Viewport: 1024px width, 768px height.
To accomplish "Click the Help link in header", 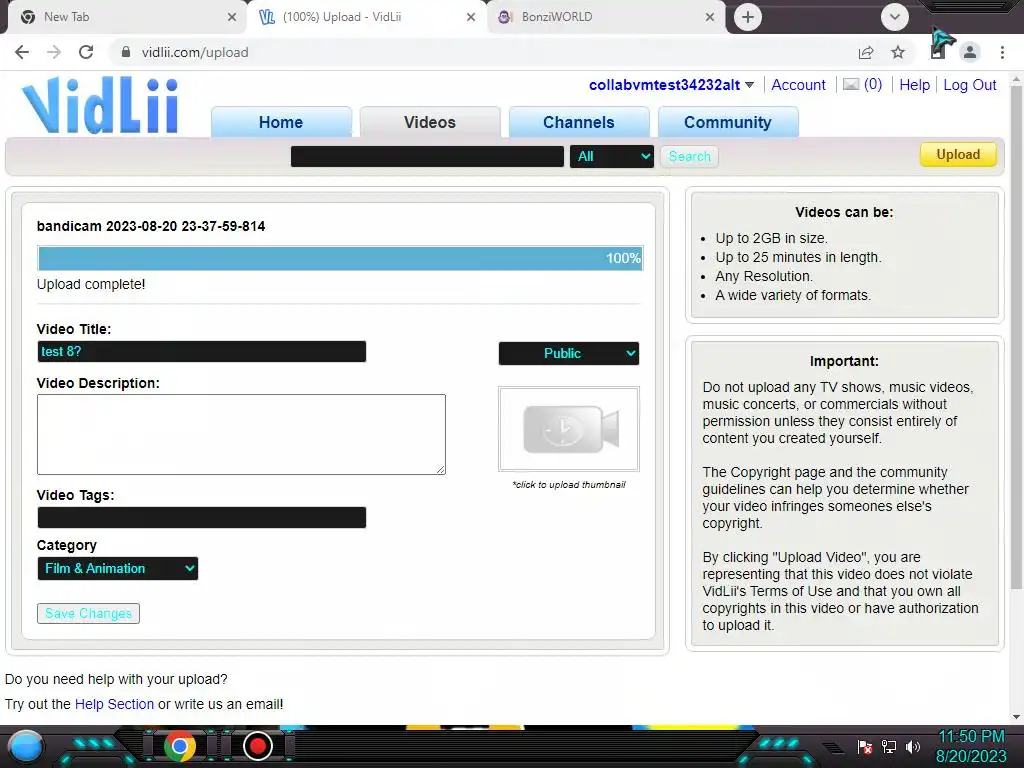I will (x=914, y=85).
